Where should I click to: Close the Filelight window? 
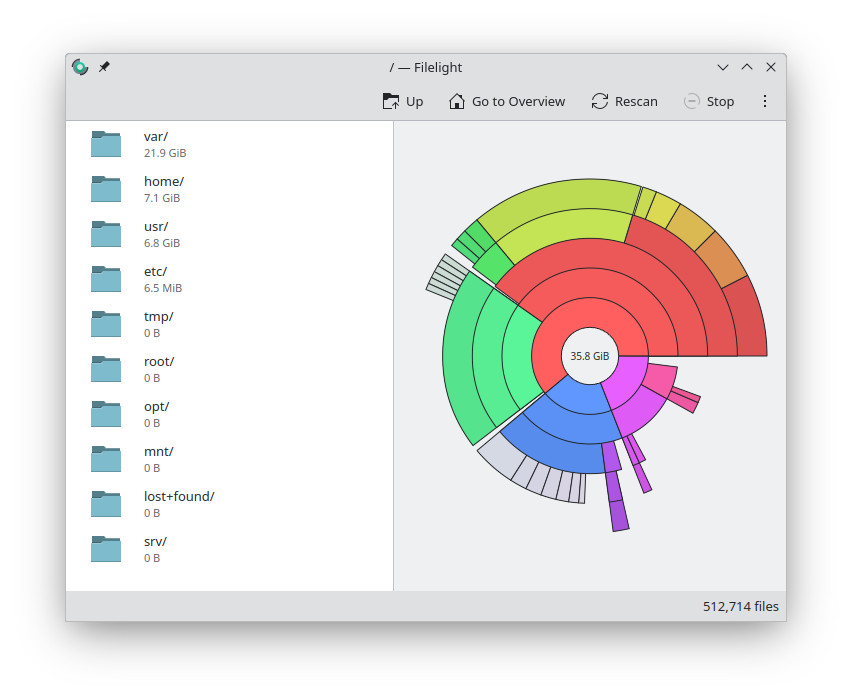coord(771,67)
